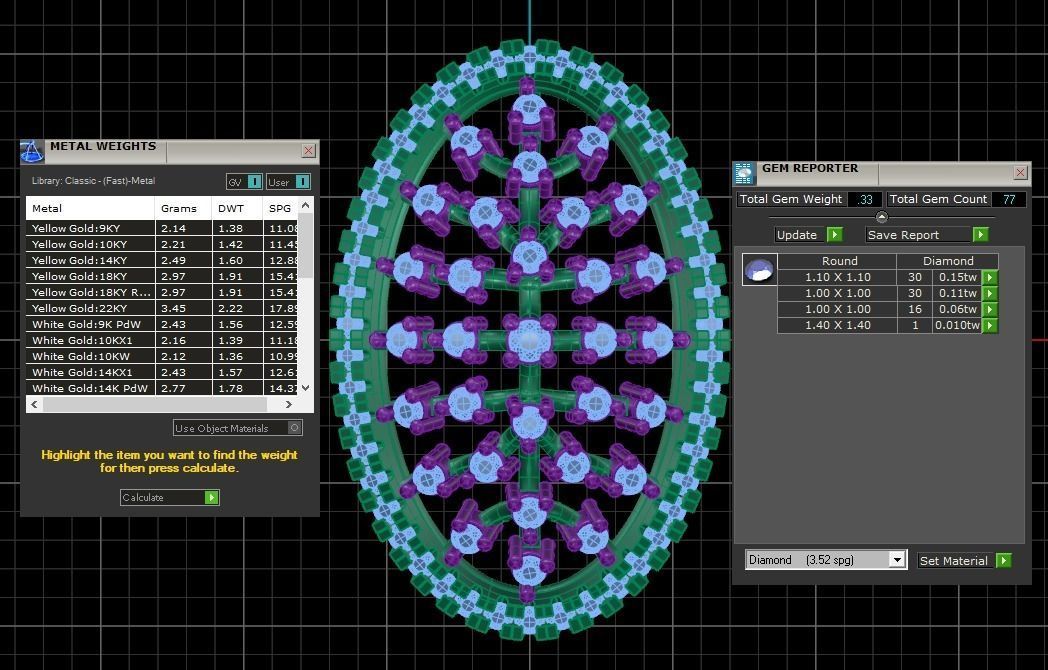Click the Set Material button
Viewport: 1048px width, 670px height.
[964, 561]
